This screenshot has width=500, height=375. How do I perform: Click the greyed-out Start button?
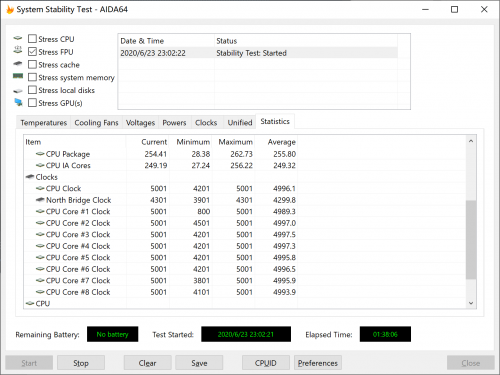pos(29,363)
